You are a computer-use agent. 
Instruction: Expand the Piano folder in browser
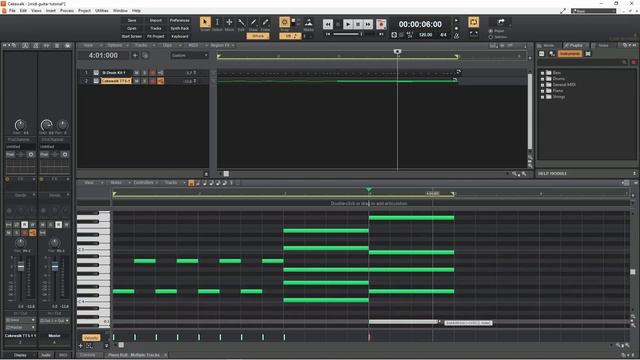point(542,91)
